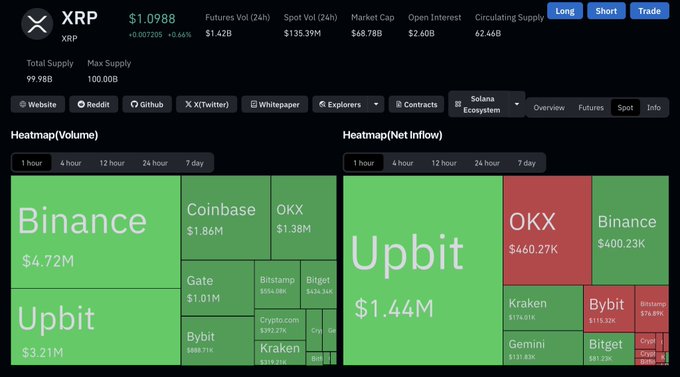Click the Open Interest $2.60B value
Screen dimensions: 680x377
421,33
